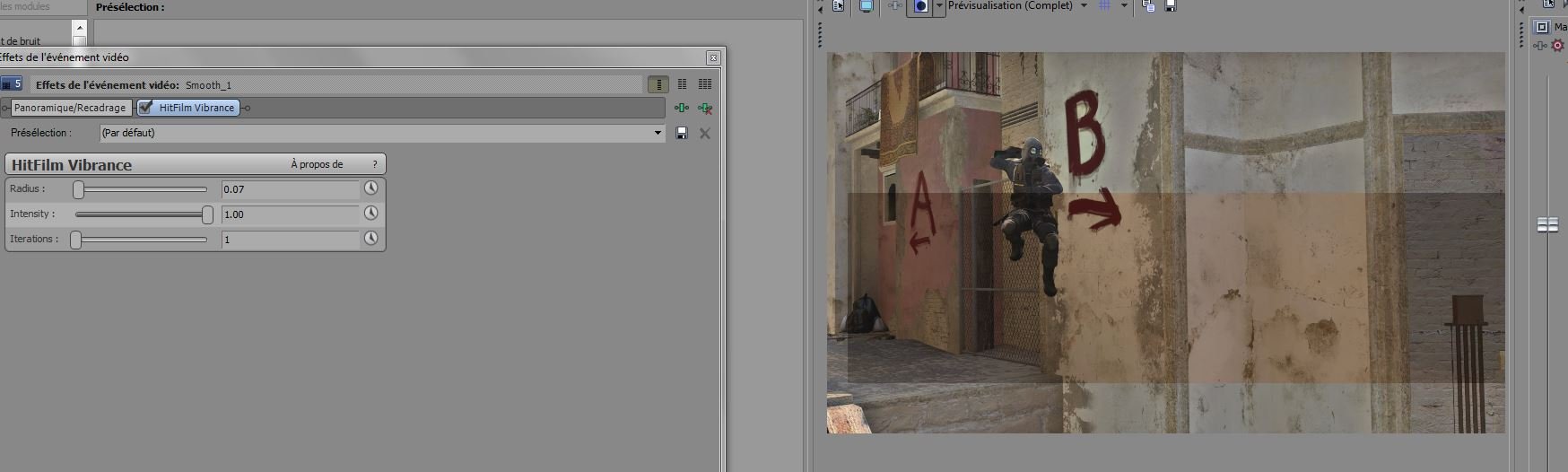Close the Effets de l'événement vidéo window
Screen dimensions: 1568x472
coord(713,57)
